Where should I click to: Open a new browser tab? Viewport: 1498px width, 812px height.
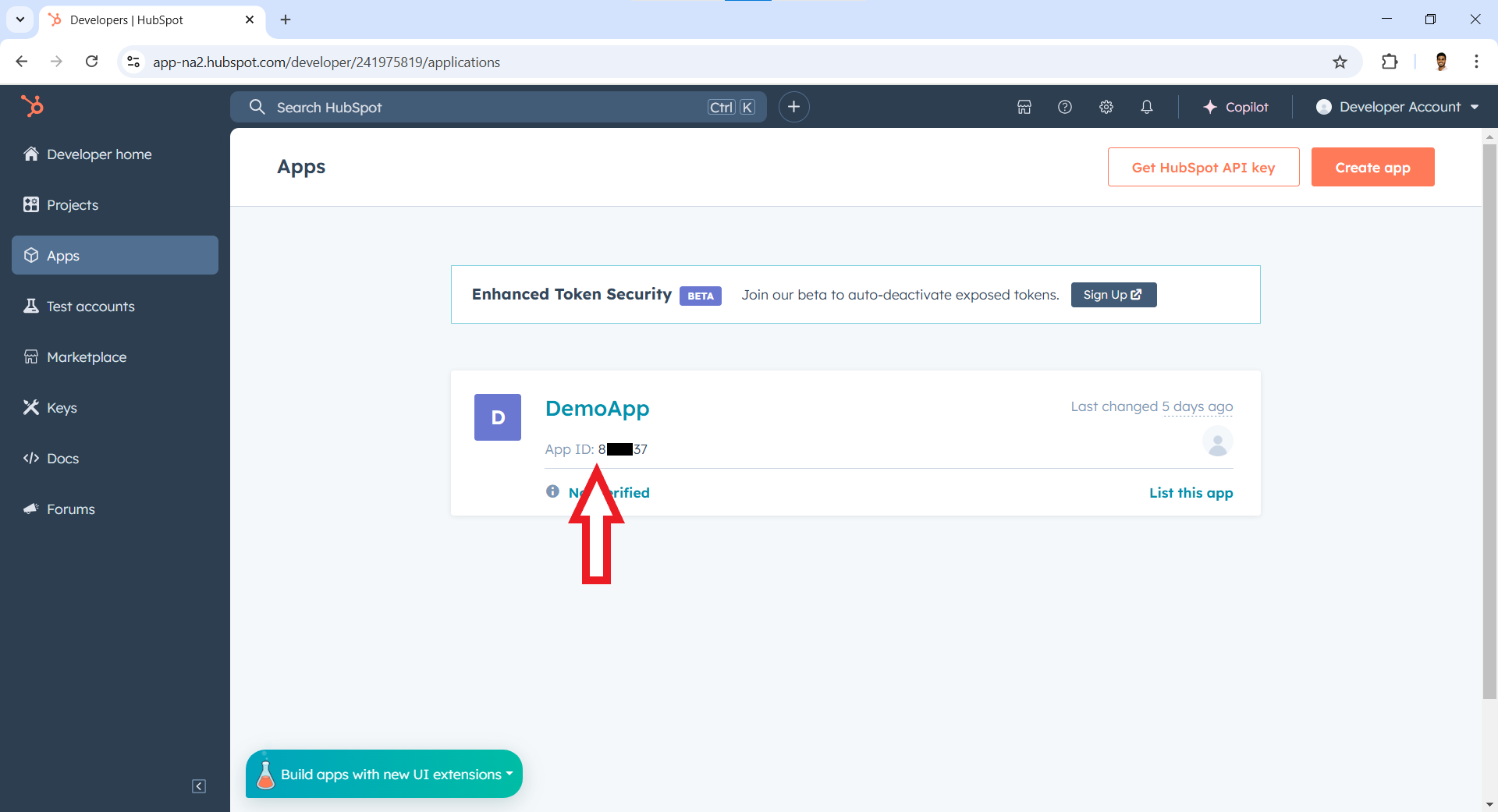point(286,20)
